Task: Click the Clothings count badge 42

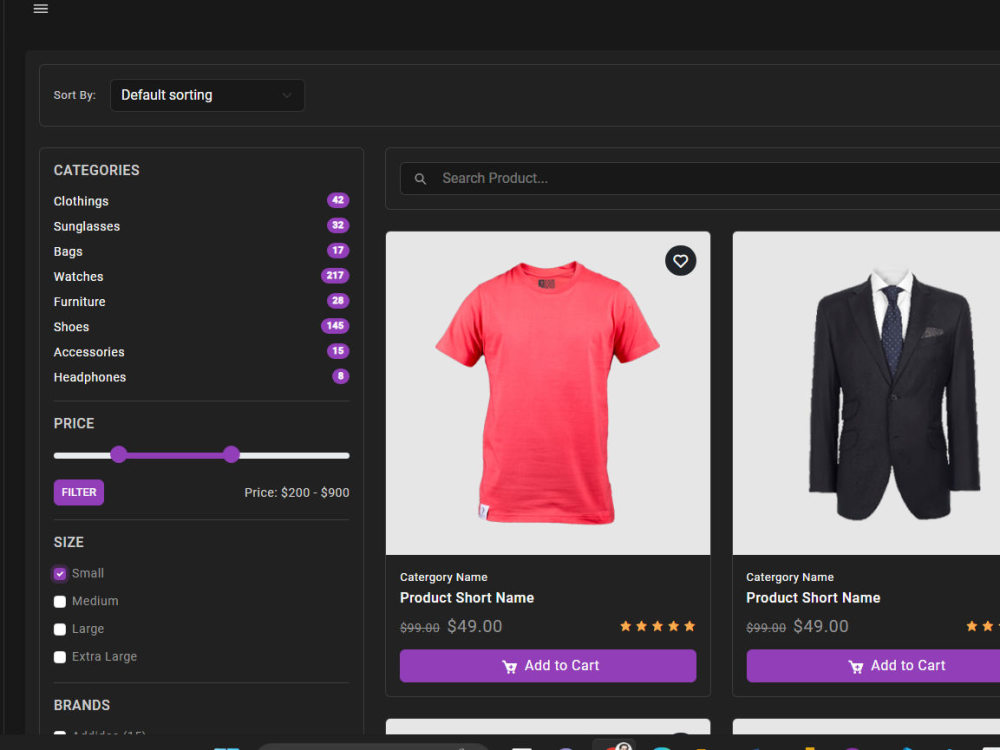Action: 338,200
